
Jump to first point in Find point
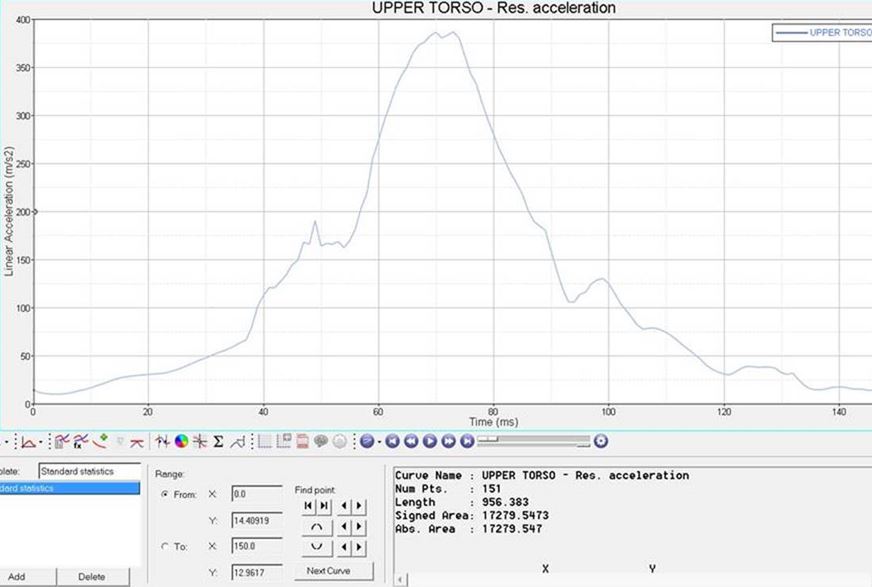[x=308, y=506]
